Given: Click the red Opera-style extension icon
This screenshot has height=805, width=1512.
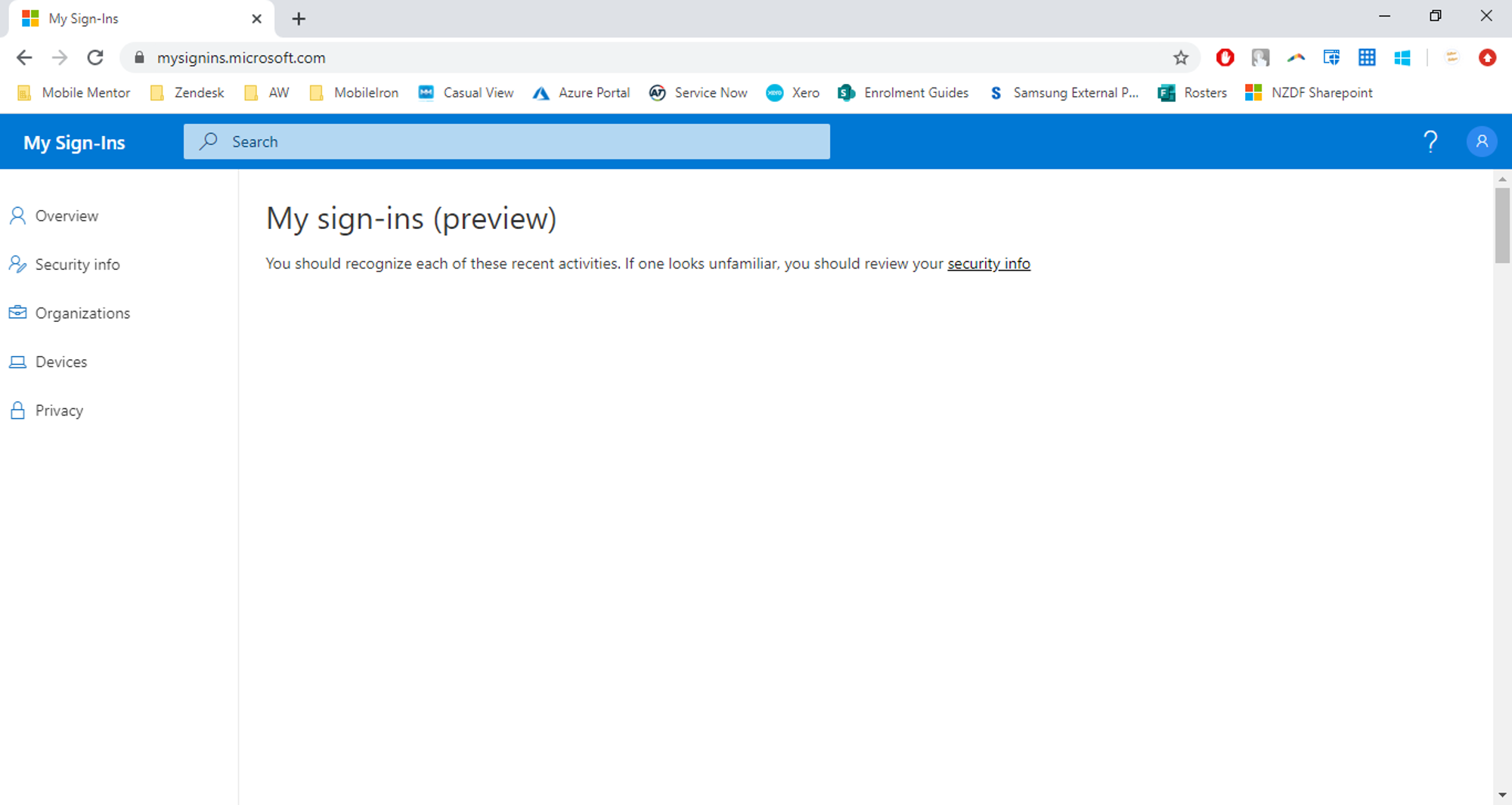Looking at the screenshot, I should click(x=1225, y=57).
